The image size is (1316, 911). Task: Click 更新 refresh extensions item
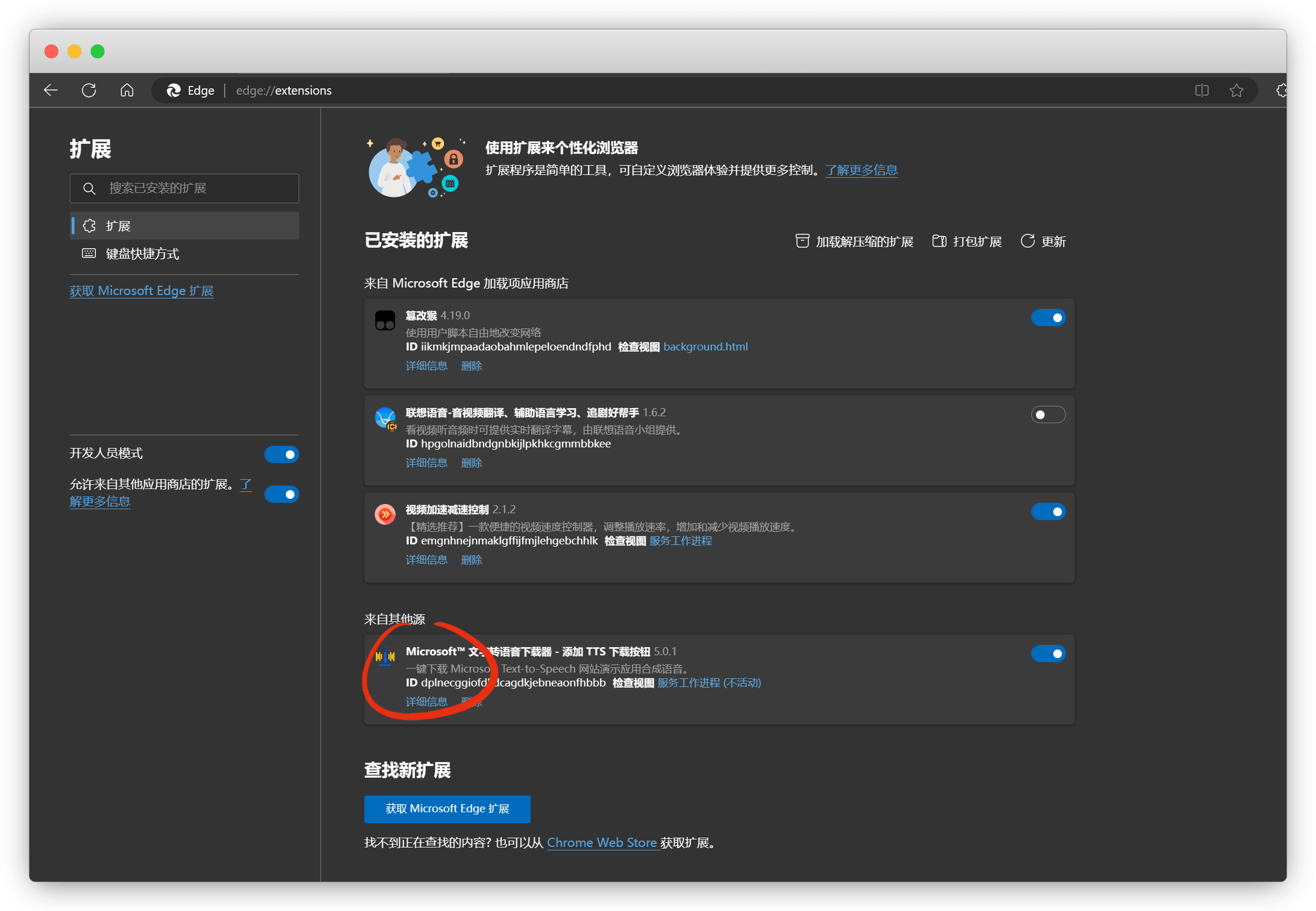point(1043,241)
